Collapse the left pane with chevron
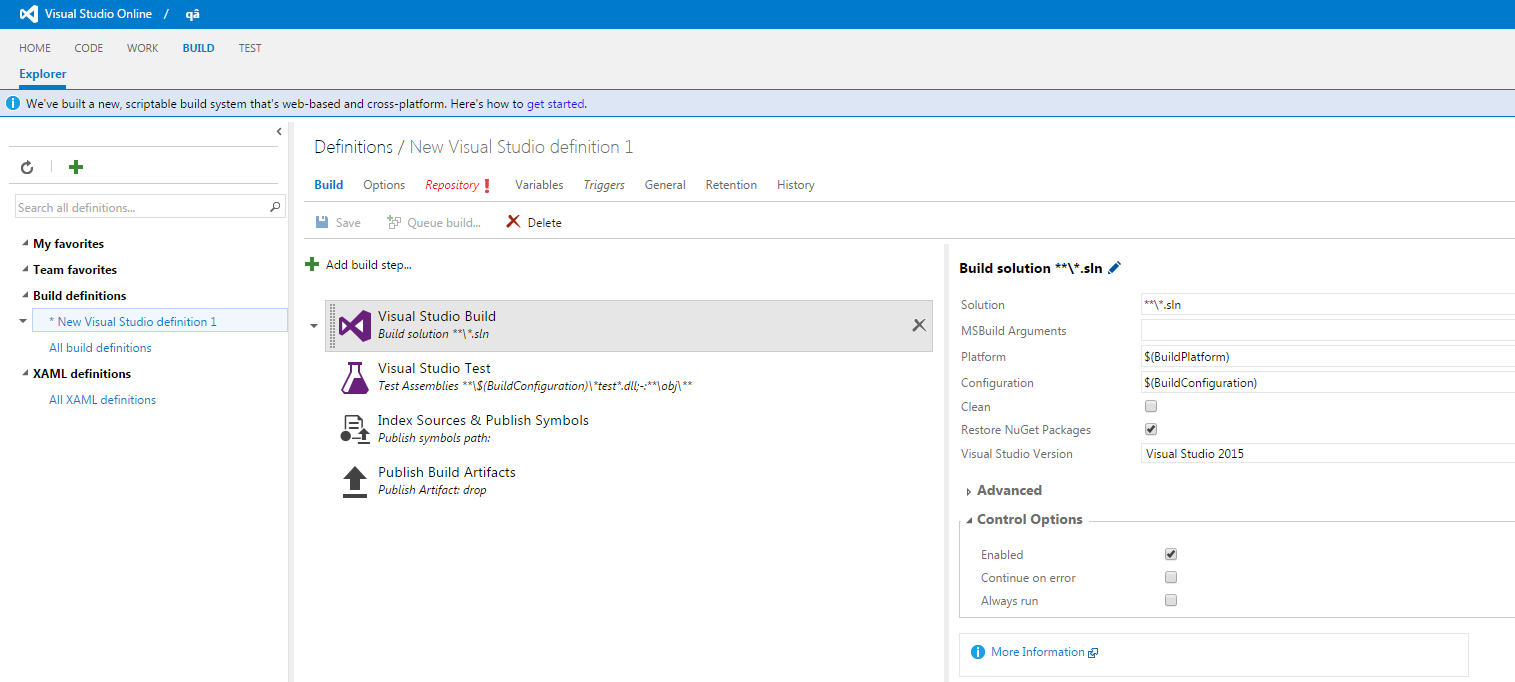Image resolution: width=1515 pixels, height=682 pixels. 279,132
